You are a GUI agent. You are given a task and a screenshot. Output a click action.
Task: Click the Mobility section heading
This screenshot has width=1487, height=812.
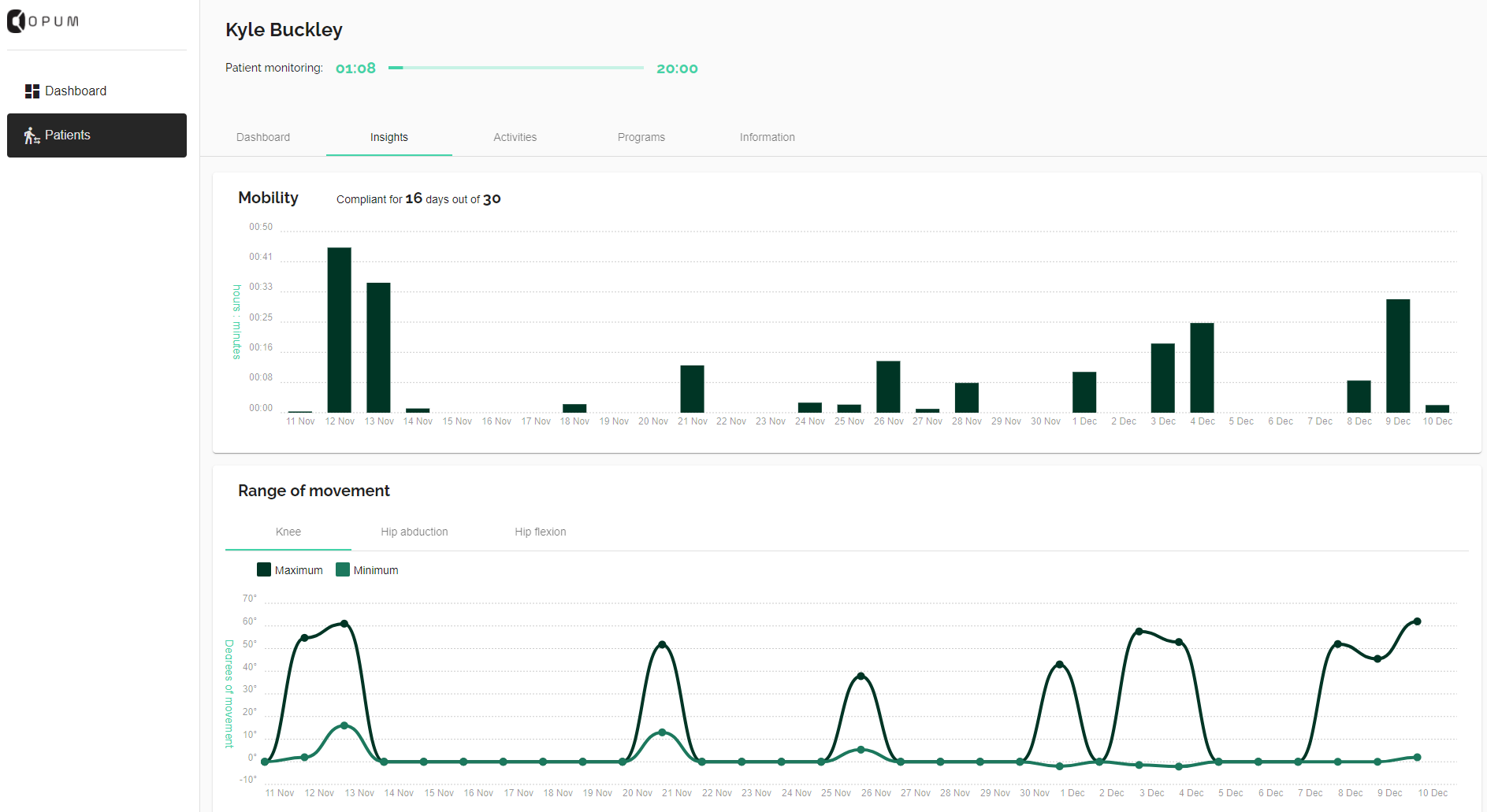(x=268, y=198)
